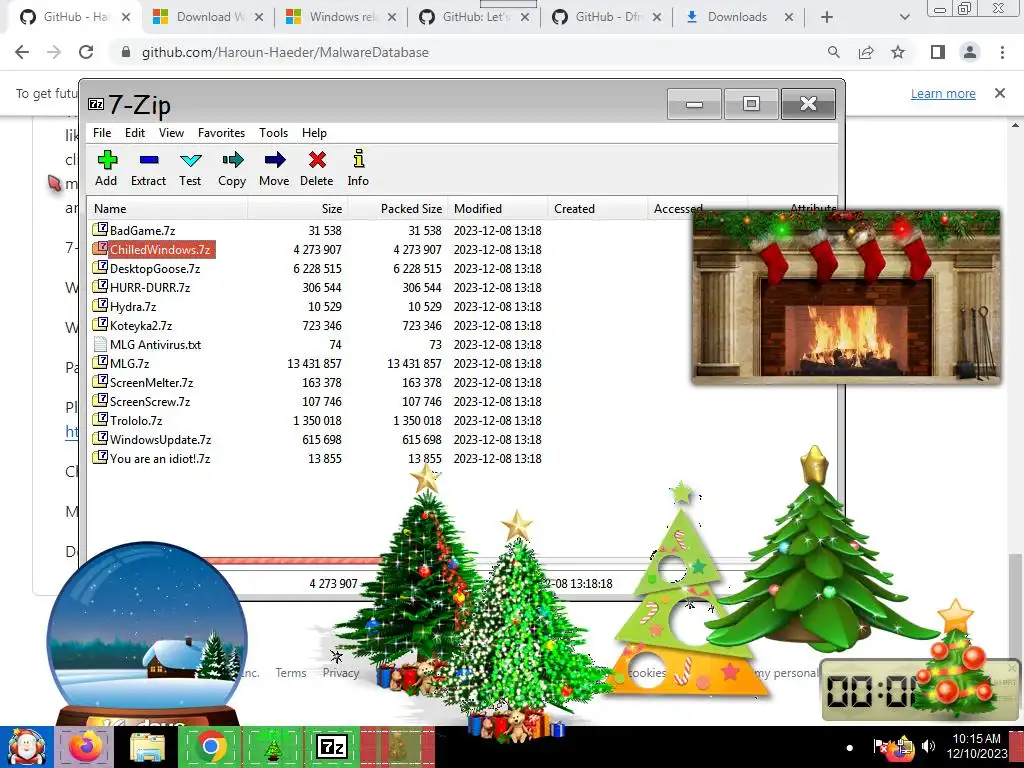Expand the tab search chevron
The image size is (1024, 768).
click(904, 17)
